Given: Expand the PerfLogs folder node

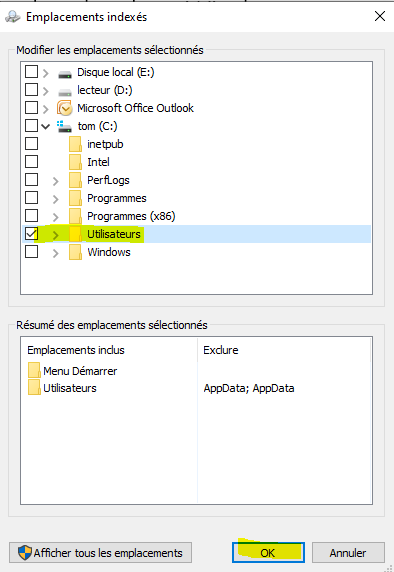Looking at the screenshot, I should (x=55, y=181).
